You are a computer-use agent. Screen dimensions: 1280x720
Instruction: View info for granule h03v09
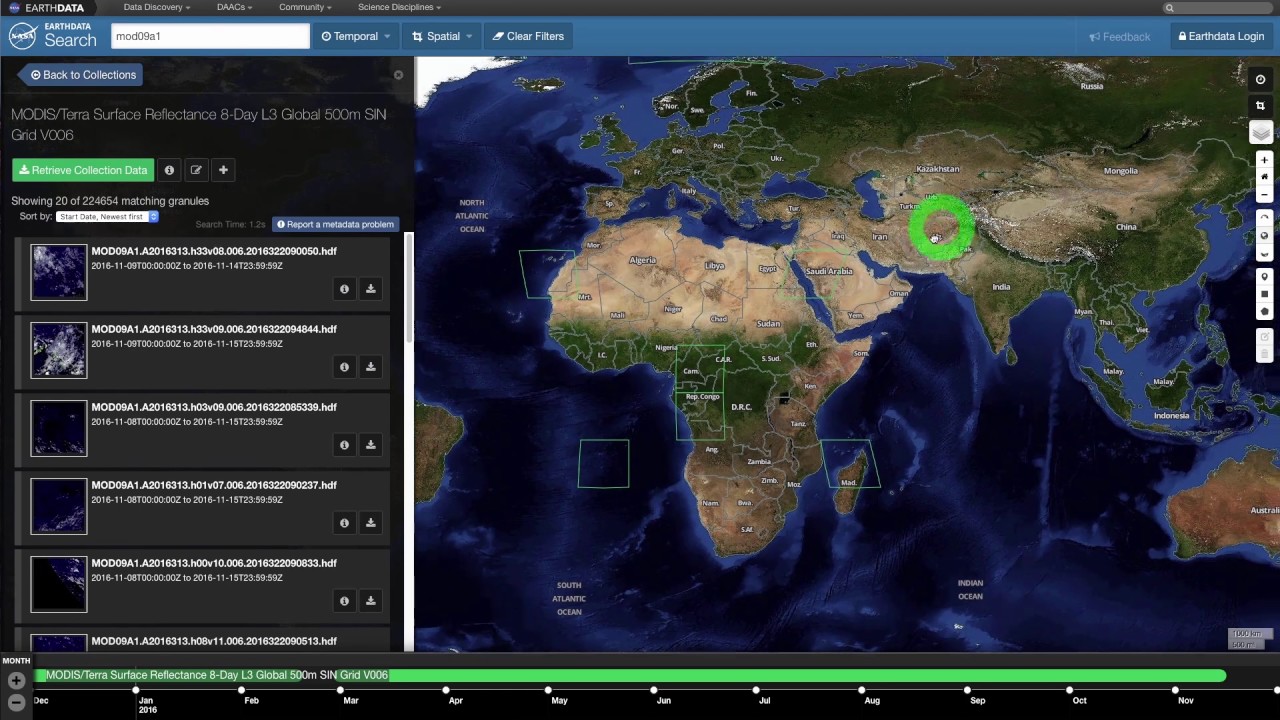pos(344,445)
